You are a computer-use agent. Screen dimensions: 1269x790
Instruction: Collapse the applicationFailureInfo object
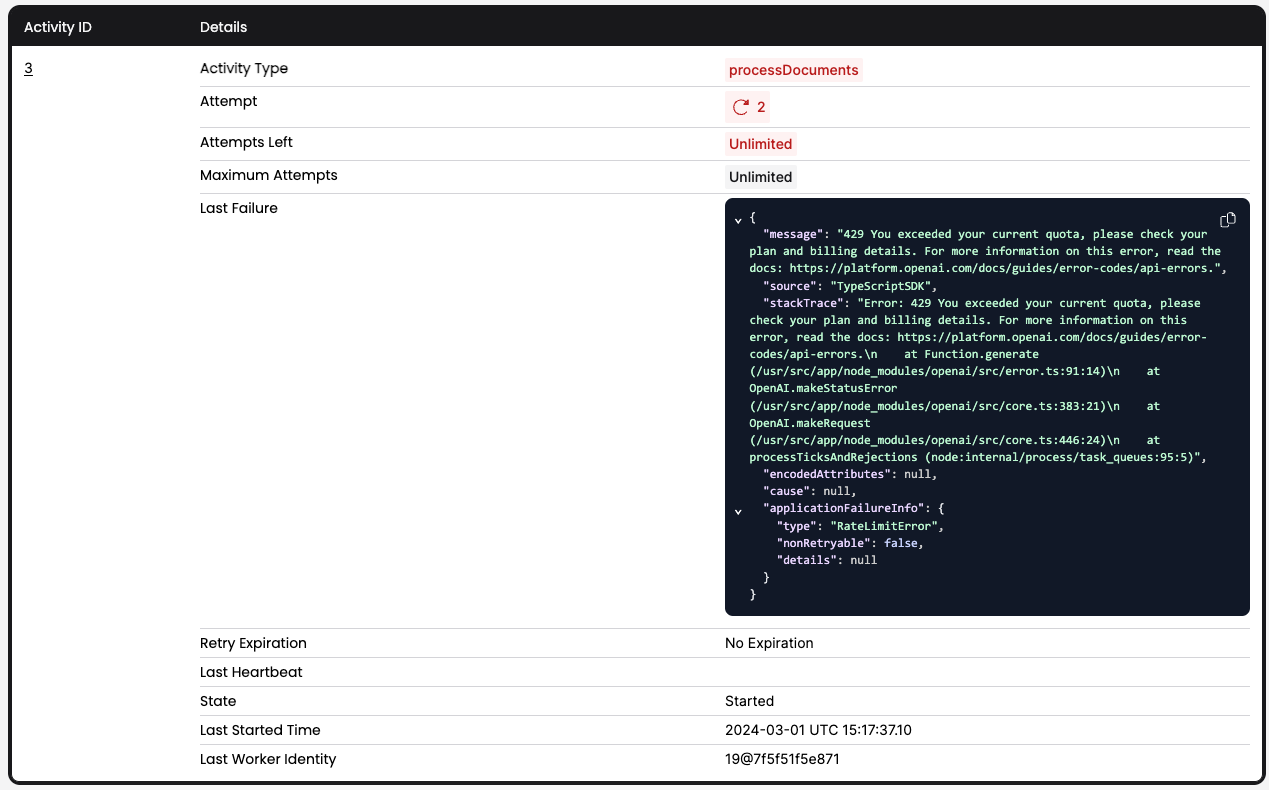pos(738,510)
